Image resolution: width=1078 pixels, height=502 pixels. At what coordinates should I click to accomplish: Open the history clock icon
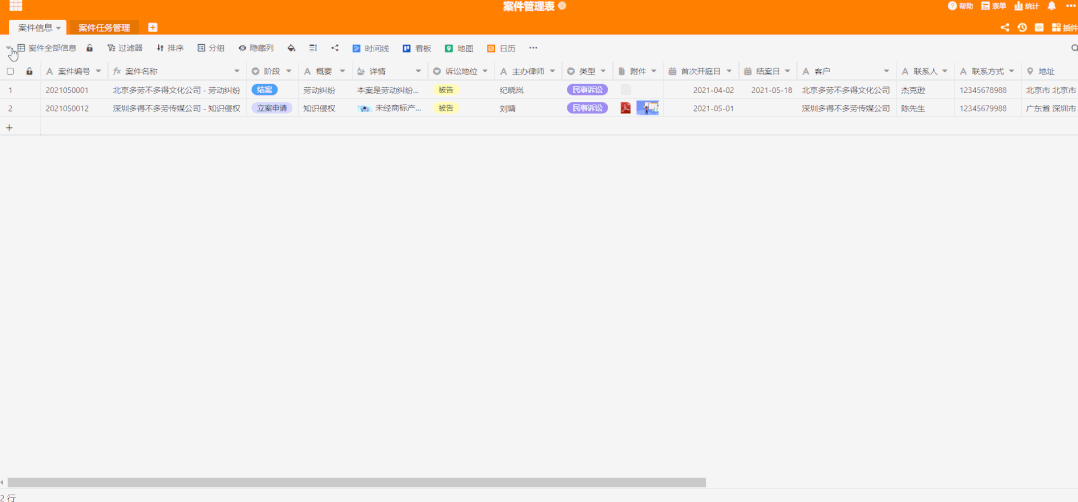(x=1022, y=28)
